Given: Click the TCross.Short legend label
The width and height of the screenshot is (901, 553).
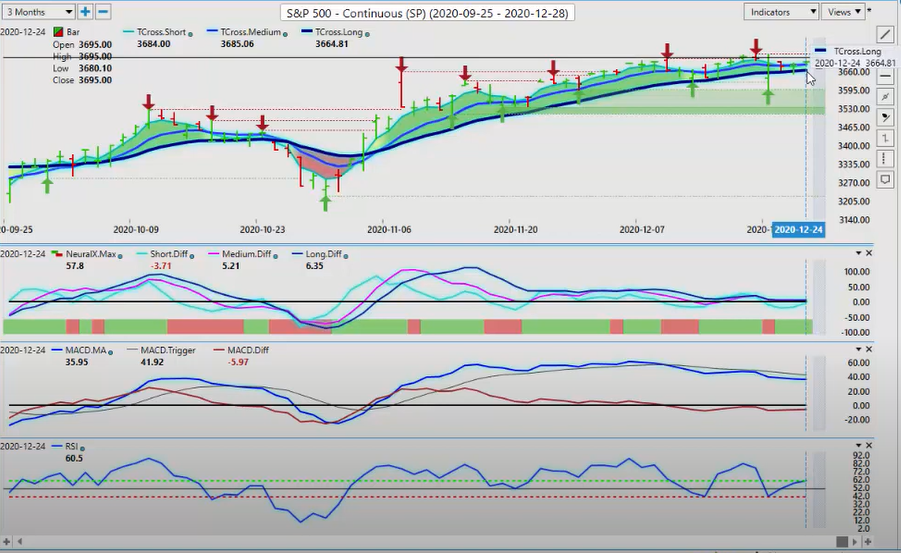Looking at the screenshot, I should [161, 32].
